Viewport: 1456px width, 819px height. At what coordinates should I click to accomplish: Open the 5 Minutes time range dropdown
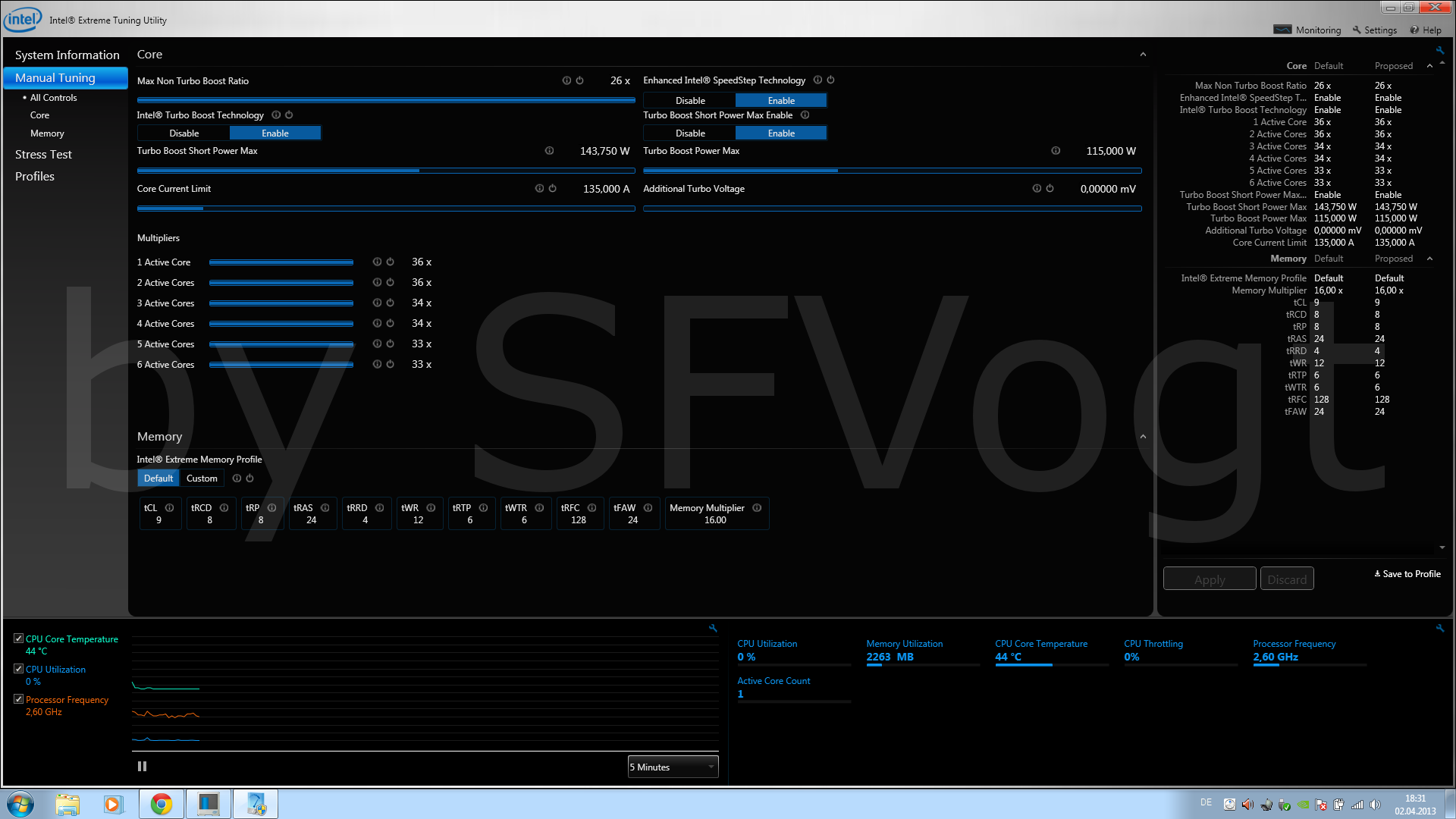(673, 767)
